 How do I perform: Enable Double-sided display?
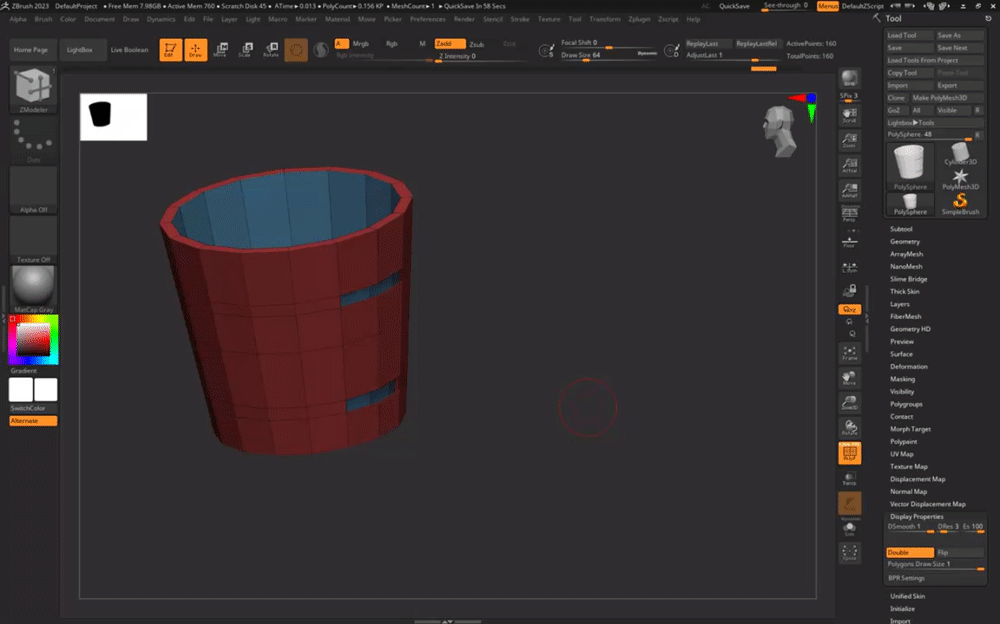909,552
